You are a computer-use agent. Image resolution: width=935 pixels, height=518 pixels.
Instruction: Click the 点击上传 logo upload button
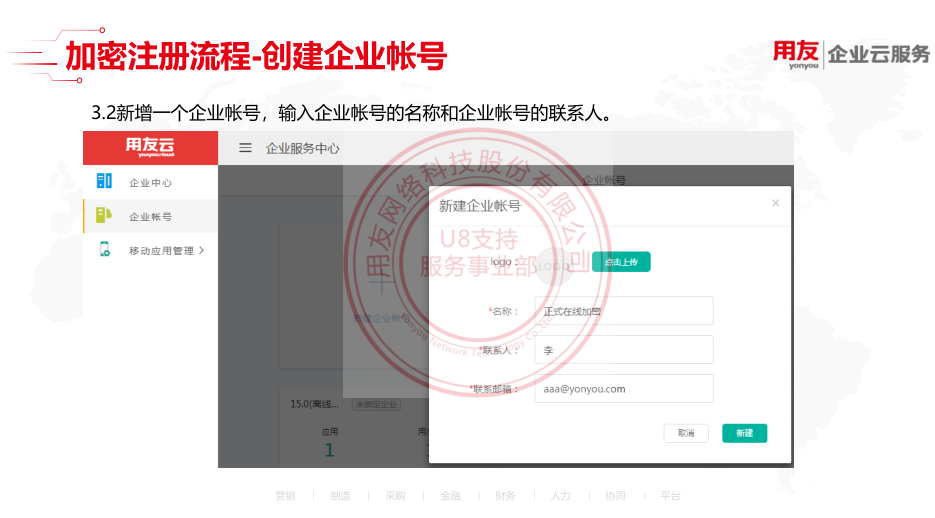pyautogui.click(x=621, y=262)
